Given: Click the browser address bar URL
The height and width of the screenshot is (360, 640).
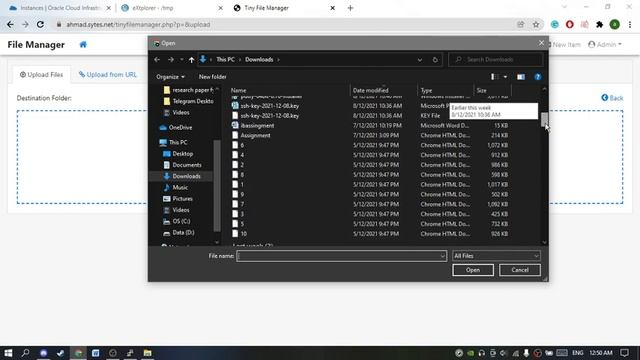Looking at the screenshot, I should (x=138, y=24).
